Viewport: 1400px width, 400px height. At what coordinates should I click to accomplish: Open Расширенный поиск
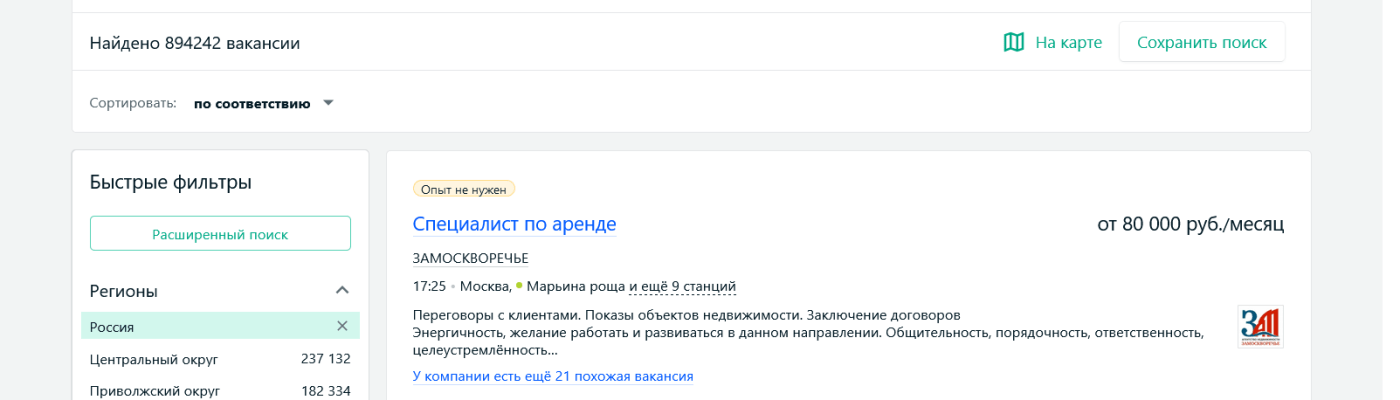click(x=220, y=234)
